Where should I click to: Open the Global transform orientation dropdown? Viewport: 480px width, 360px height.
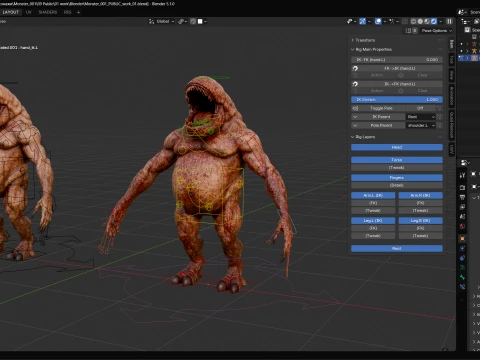point(161,21)
